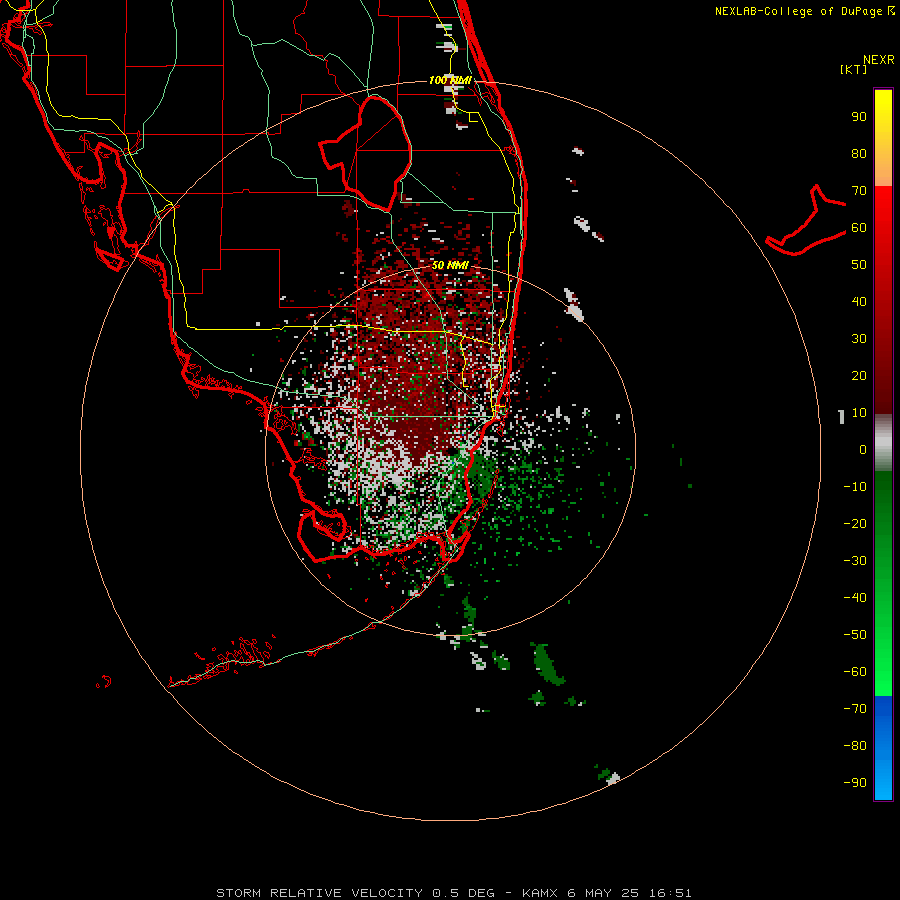
Task: Click the -10 value on velocity scale
Action: 855,487
